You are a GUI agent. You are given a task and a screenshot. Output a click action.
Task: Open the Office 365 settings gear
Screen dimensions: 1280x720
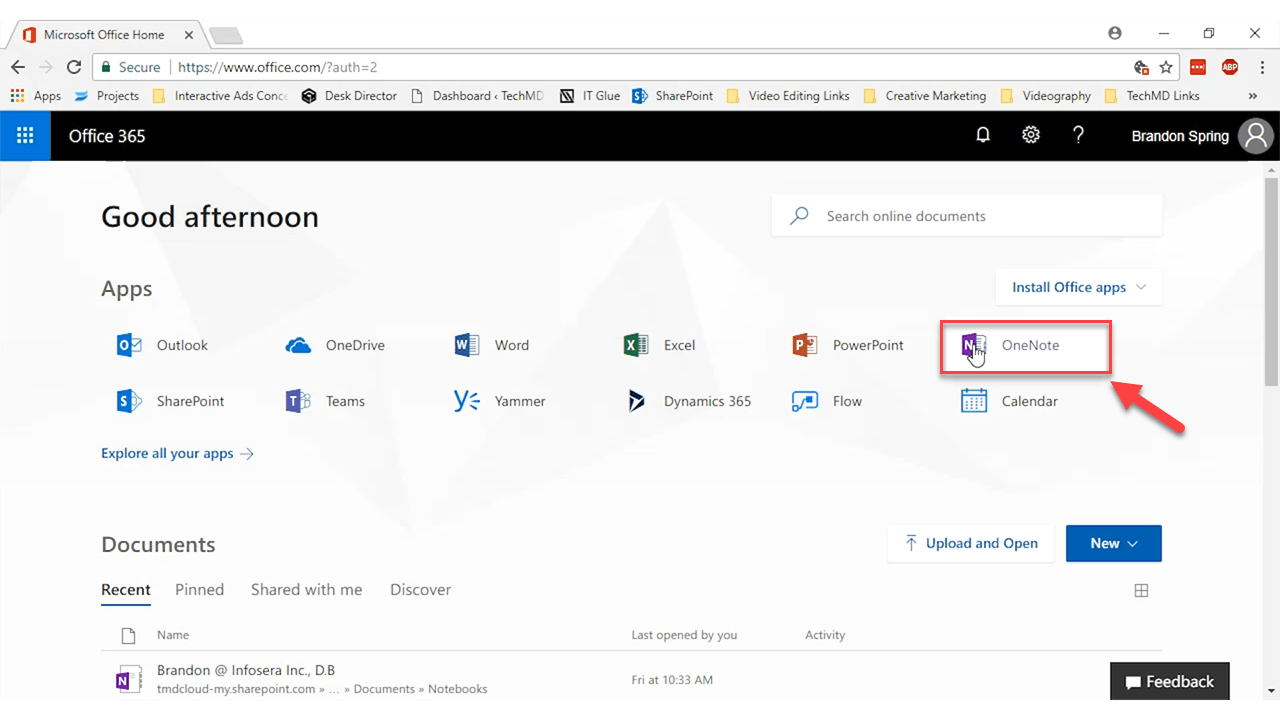coord(1031,135)
